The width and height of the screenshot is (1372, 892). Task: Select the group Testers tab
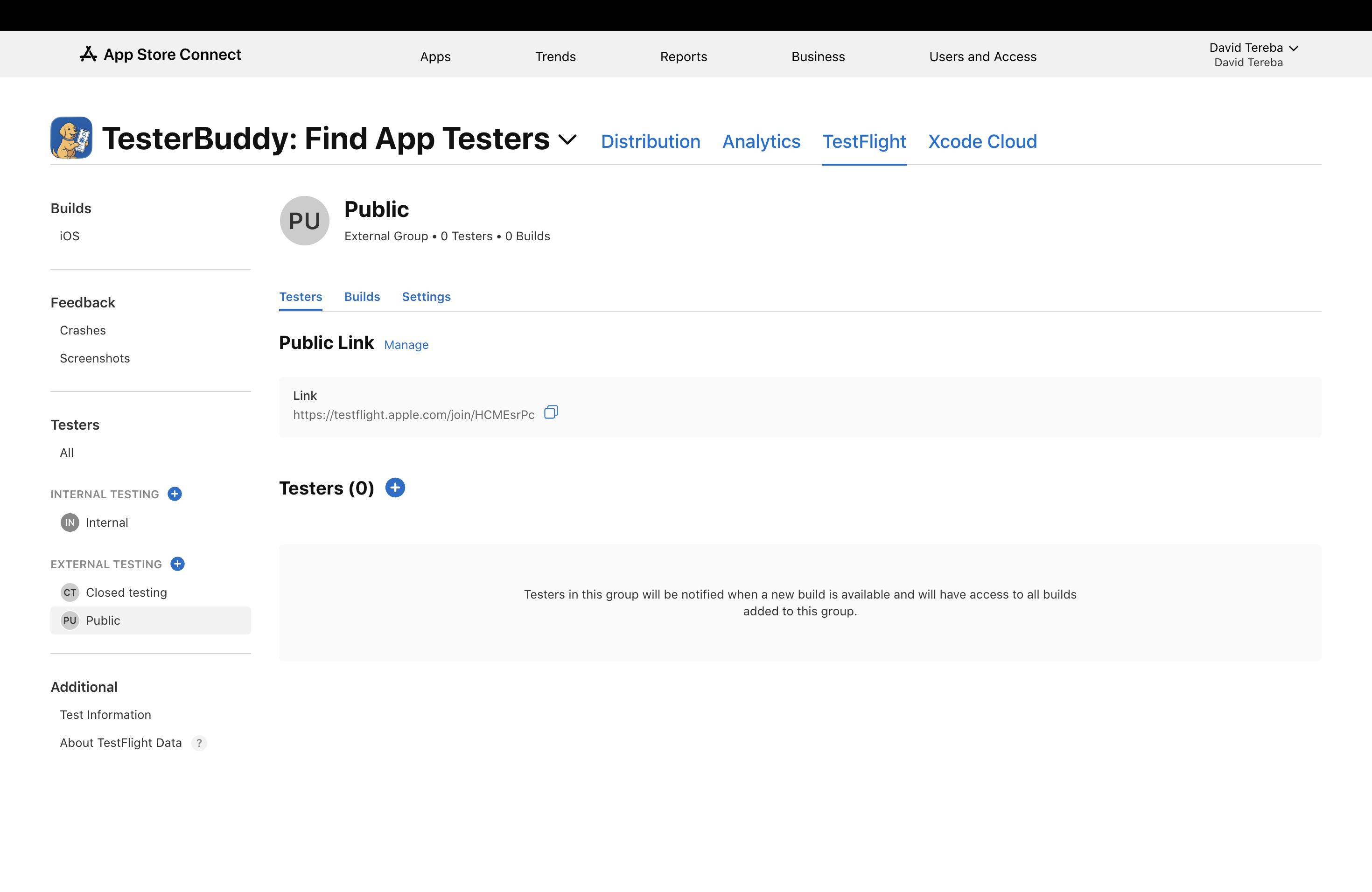coord(301,297)
